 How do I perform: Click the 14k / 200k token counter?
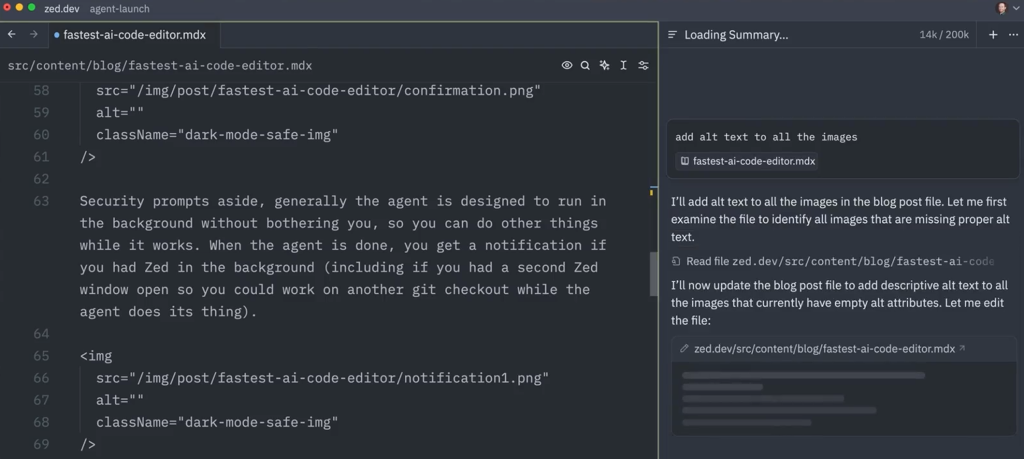pos(944,35)
